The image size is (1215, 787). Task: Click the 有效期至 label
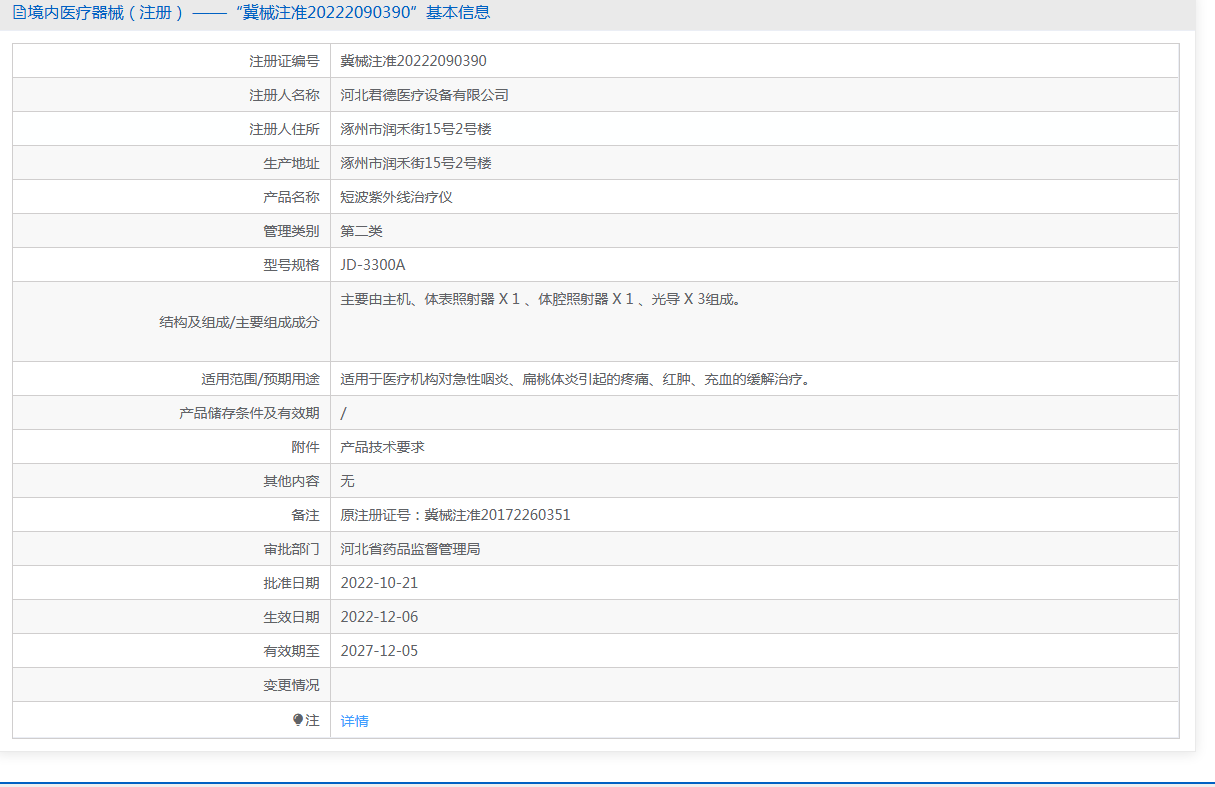(x=291, y=651)
